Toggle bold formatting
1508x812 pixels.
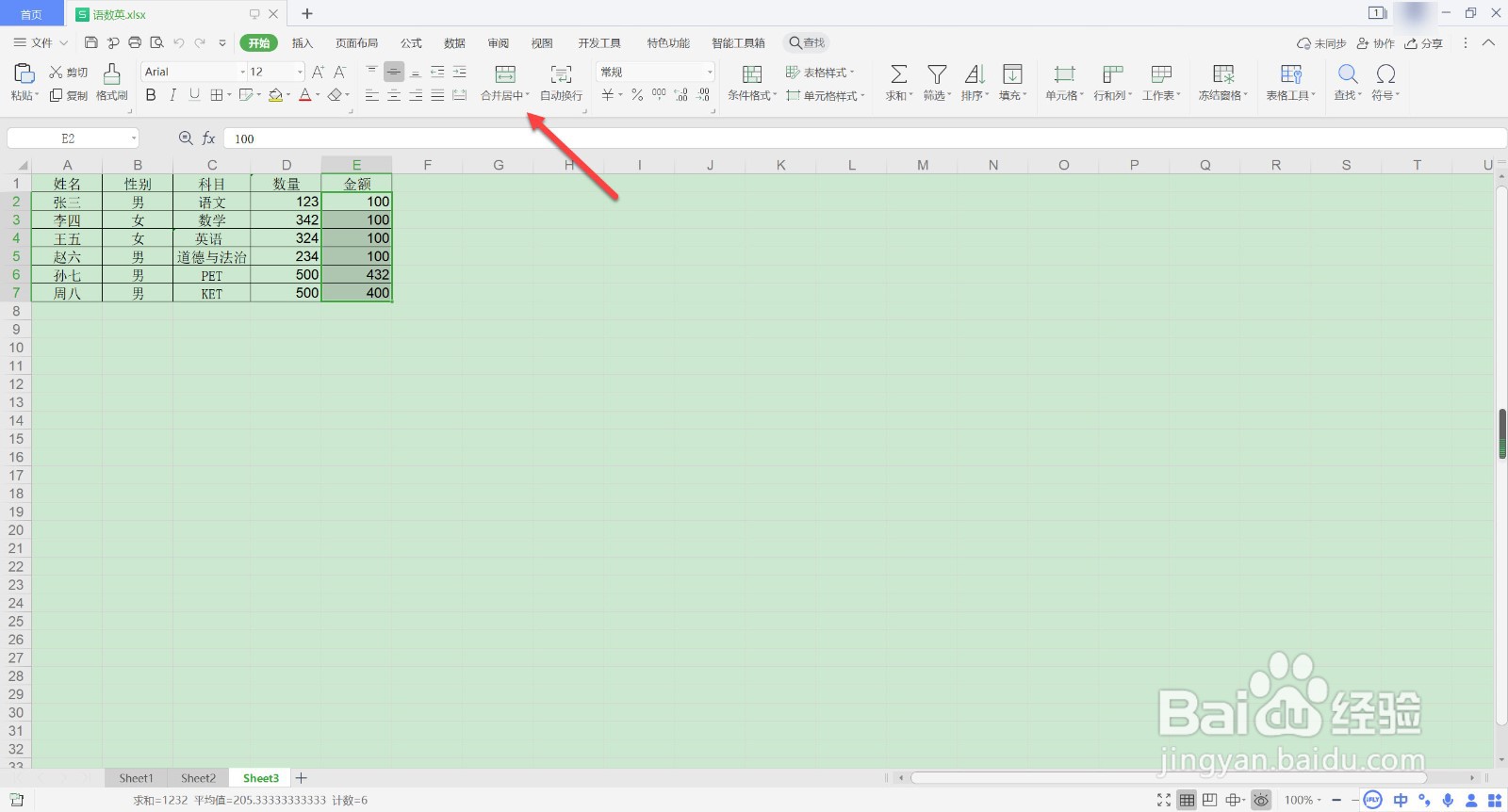pyautogui.click(x=151, y=95)
